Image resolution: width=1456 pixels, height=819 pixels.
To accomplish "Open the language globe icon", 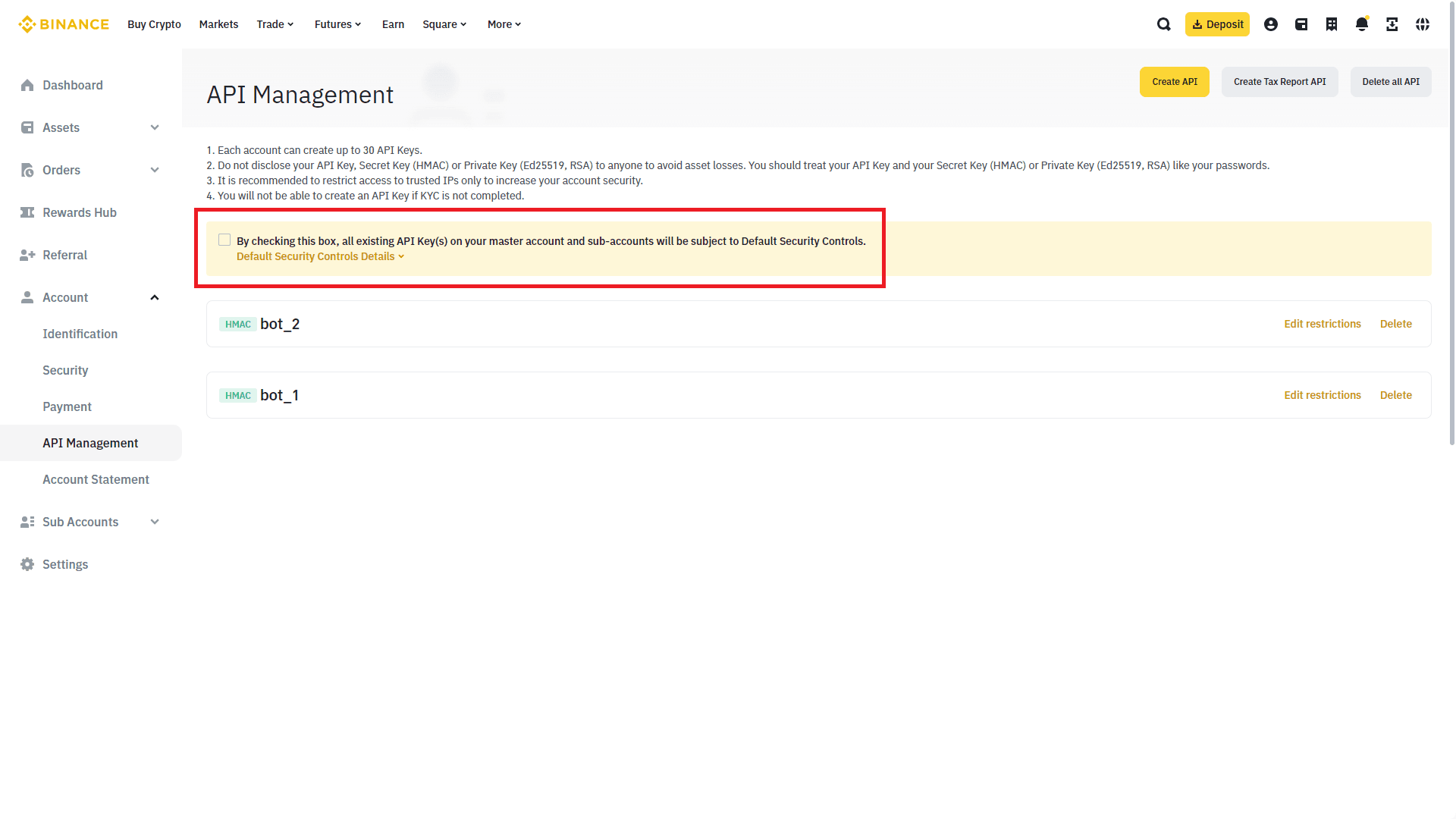I will [1423, 24].
